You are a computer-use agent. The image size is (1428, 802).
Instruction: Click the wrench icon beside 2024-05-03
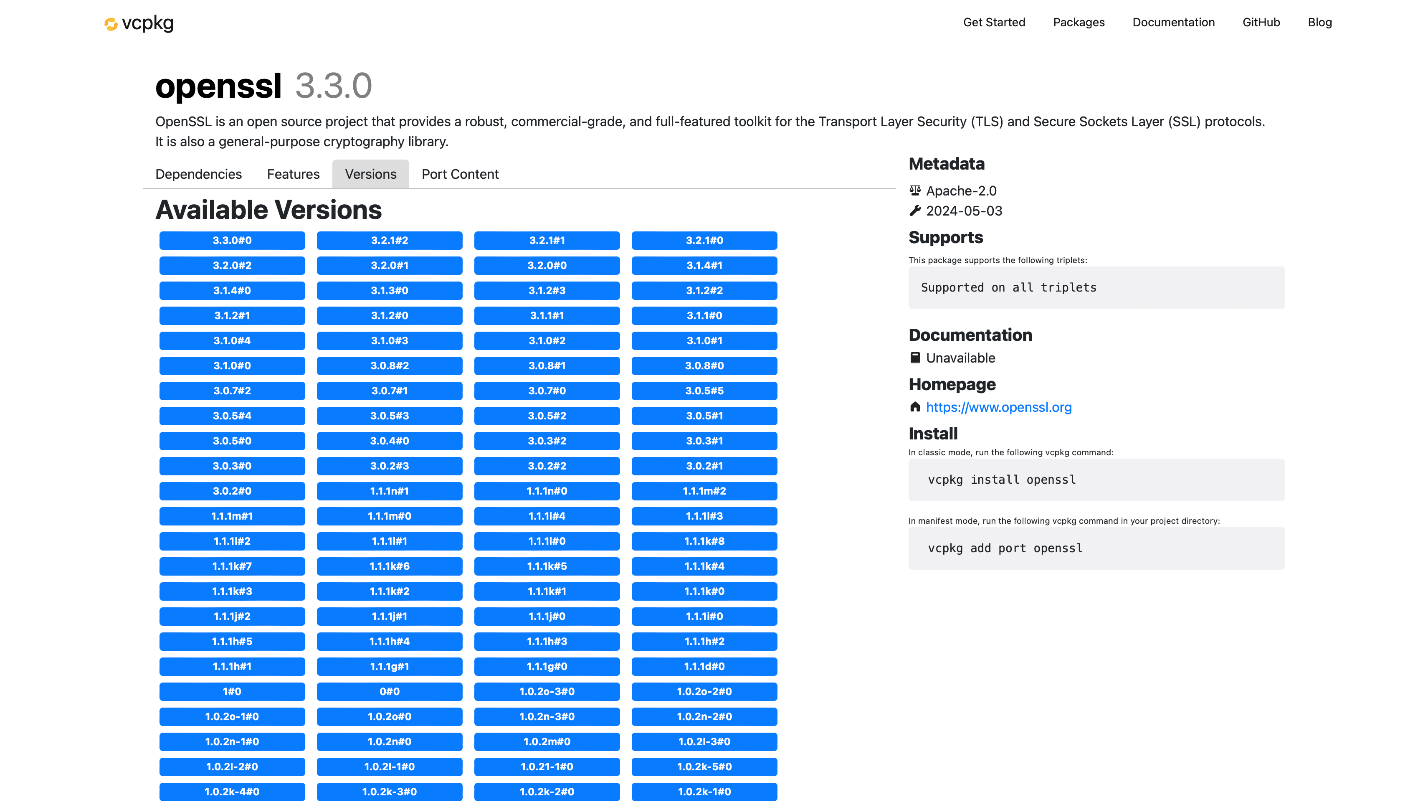[915, 211]
